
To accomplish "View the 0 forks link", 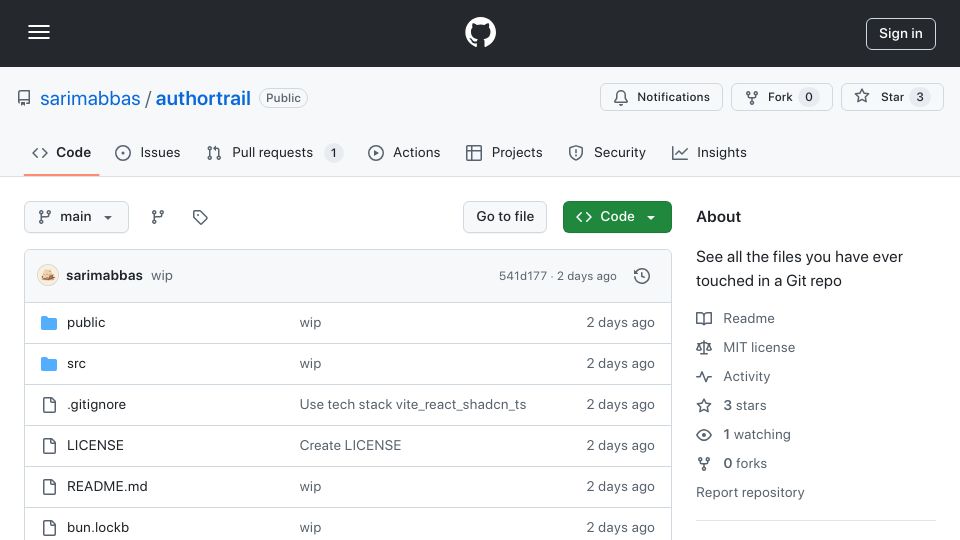I will tap(744, 463).
